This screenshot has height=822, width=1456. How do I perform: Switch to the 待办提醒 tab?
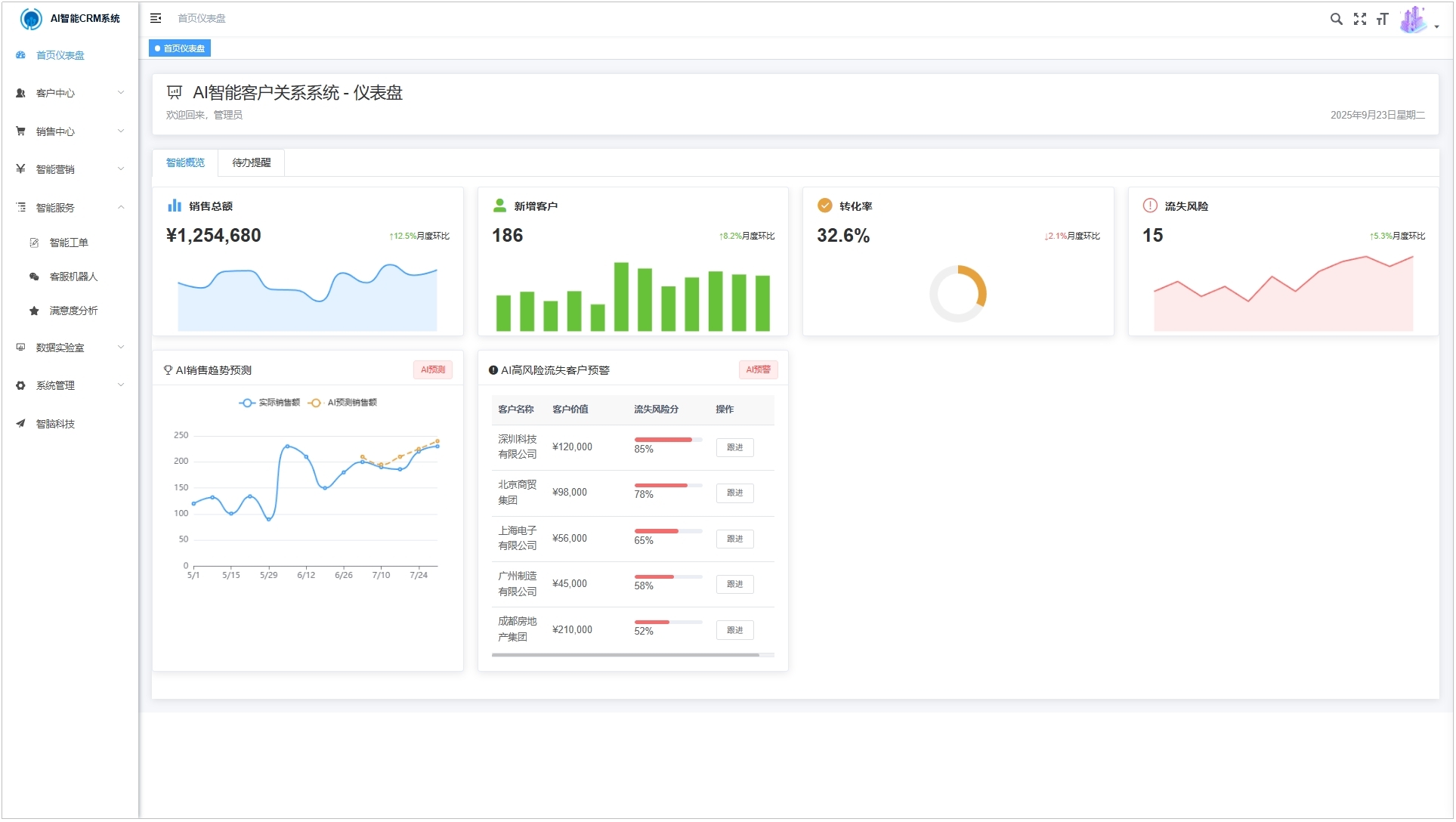[x=250, y=162]
